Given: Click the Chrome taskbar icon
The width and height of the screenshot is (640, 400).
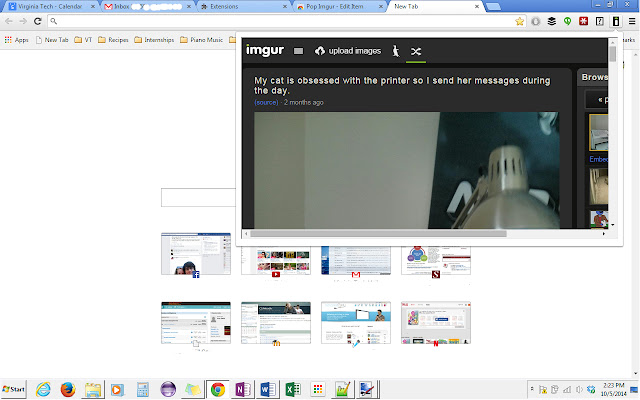Looking at the screenshot, I should (218, 389).
